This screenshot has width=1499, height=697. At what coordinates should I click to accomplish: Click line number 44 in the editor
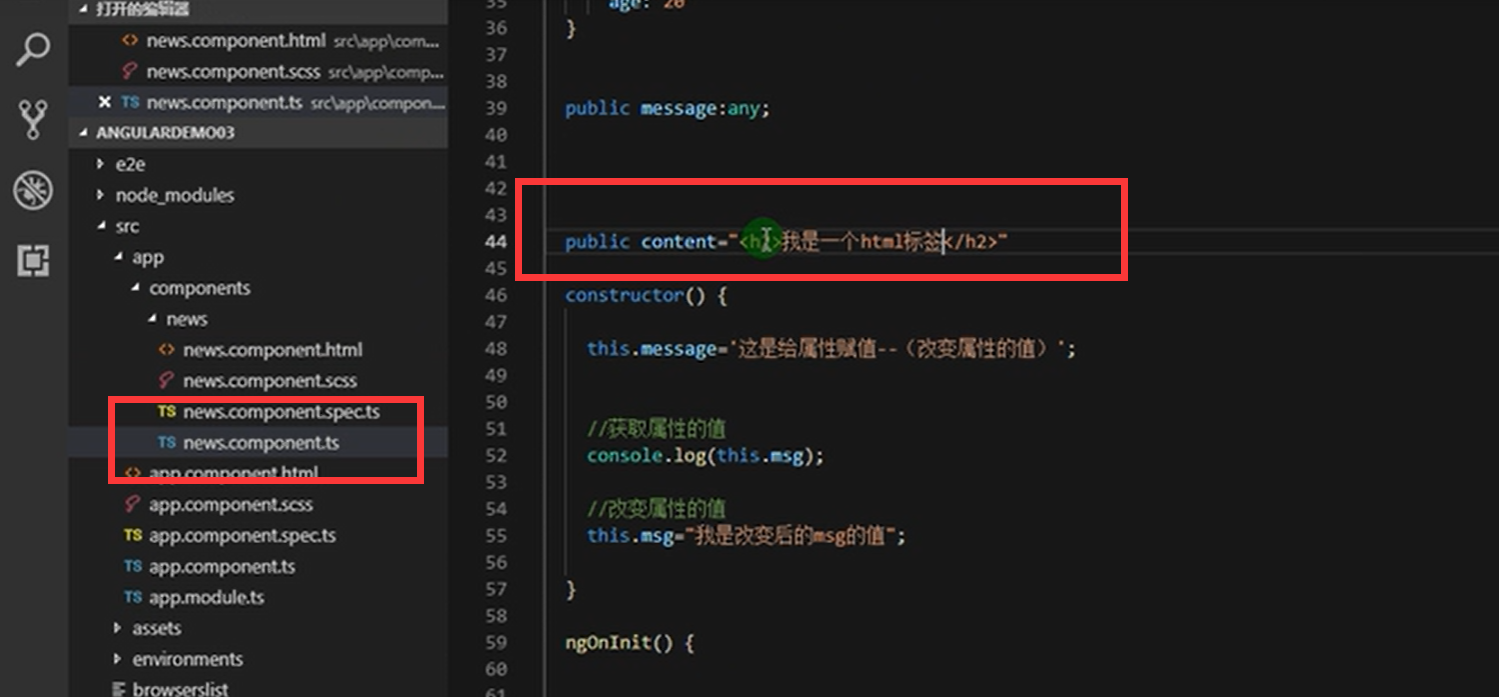point(497,241)
